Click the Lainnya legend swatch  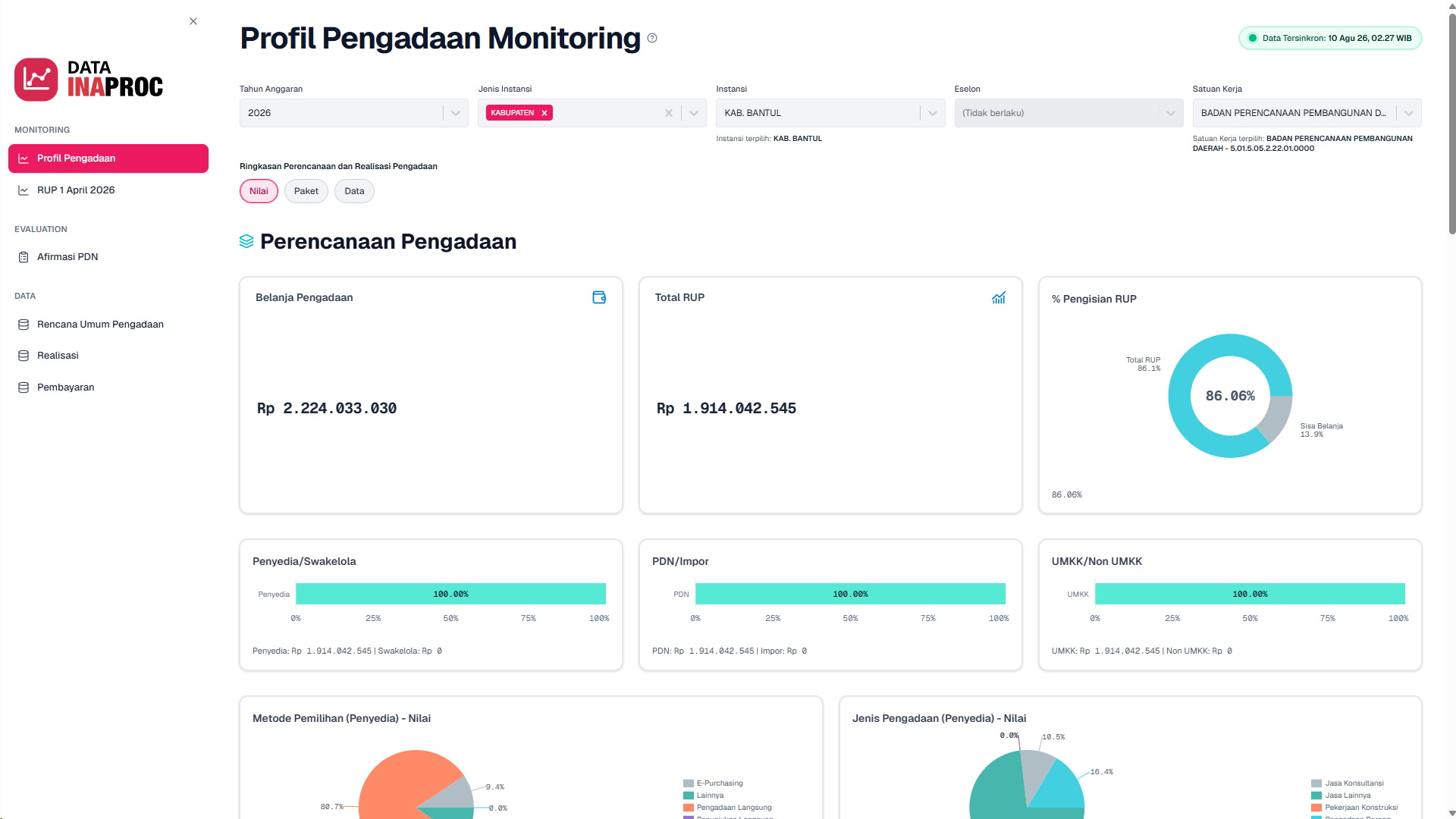pos(689,795)
